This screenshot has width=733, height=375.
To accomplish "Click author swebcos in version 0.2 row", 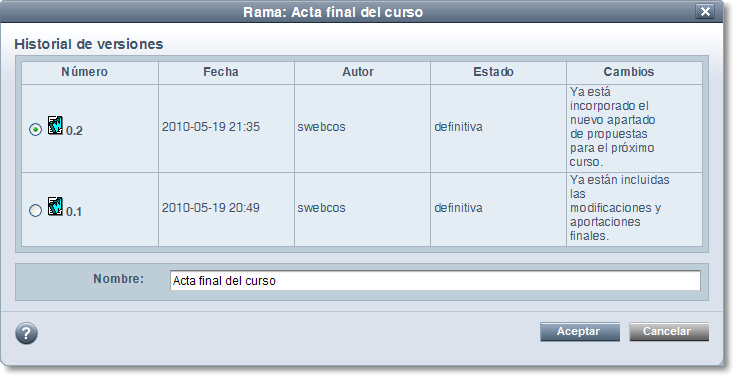I will coord(322,127).
